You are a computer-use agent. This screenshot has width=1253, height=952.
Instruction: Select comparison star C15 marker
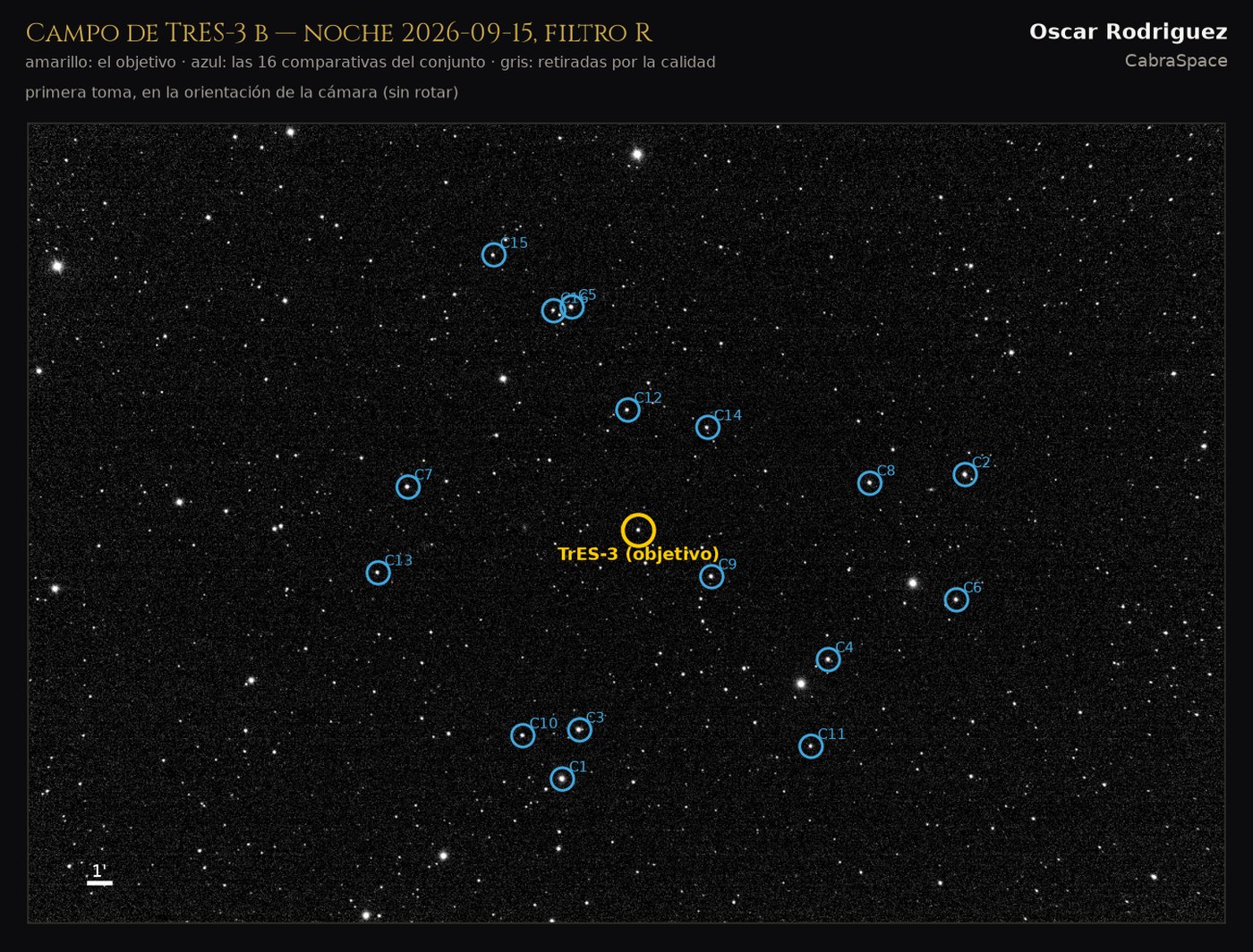pos(494,255)
